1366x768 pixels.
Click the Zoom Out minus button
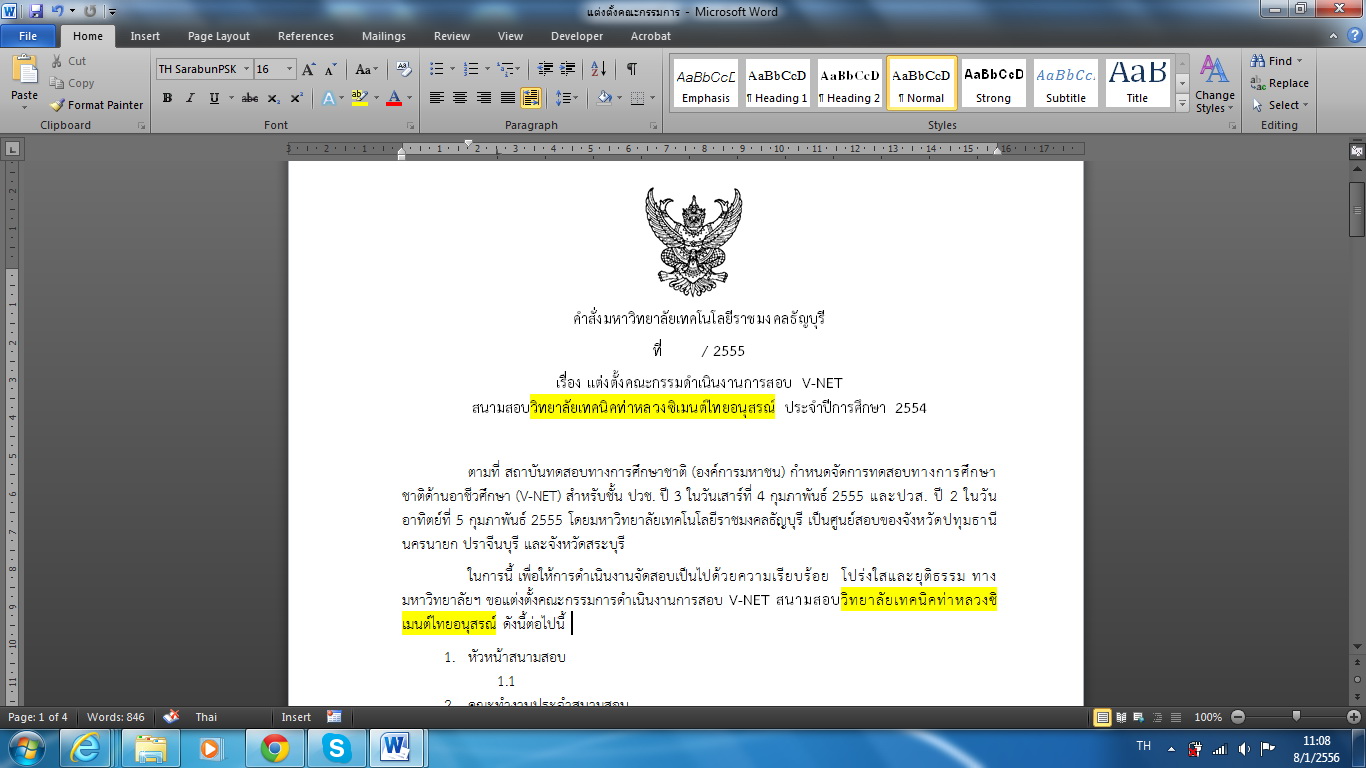[1238, 717]
